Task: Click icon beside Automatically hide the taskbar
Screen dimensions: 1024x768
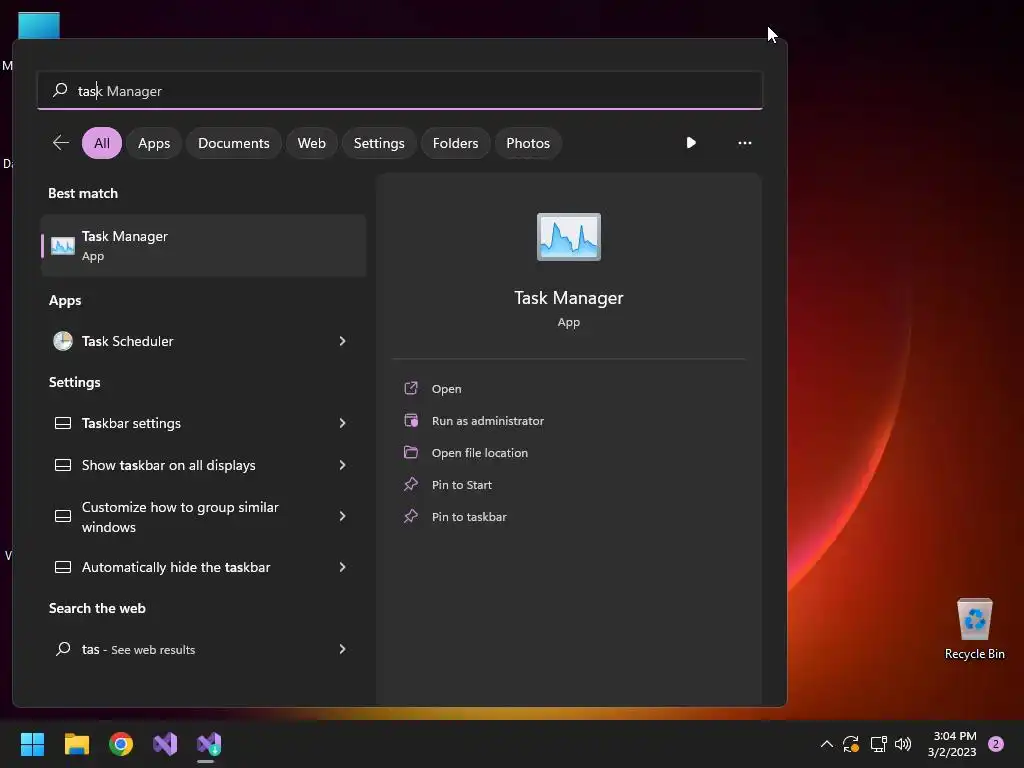Action: [63, 567]
